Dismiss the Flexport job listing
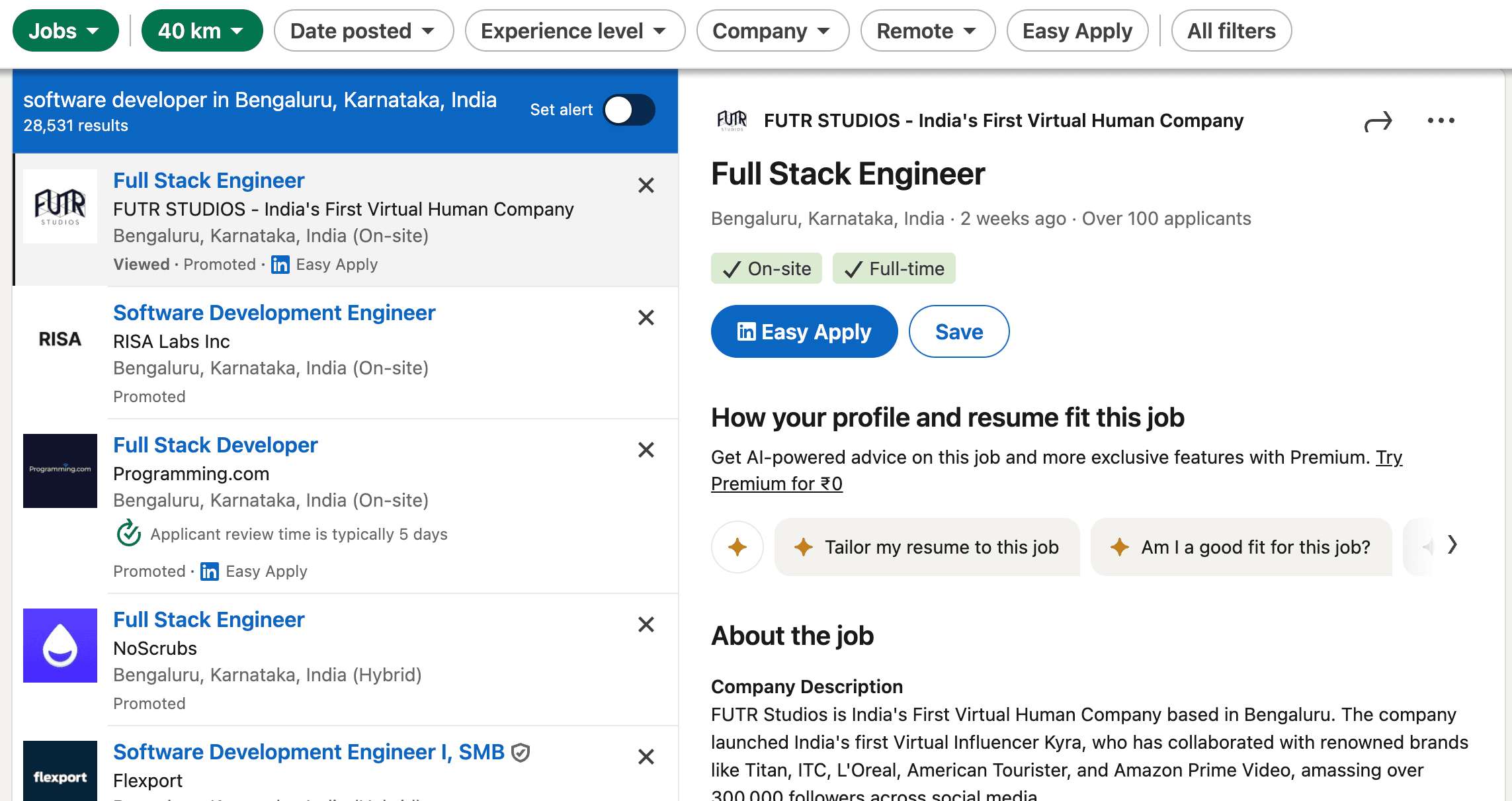 click(x=646, y=757)
